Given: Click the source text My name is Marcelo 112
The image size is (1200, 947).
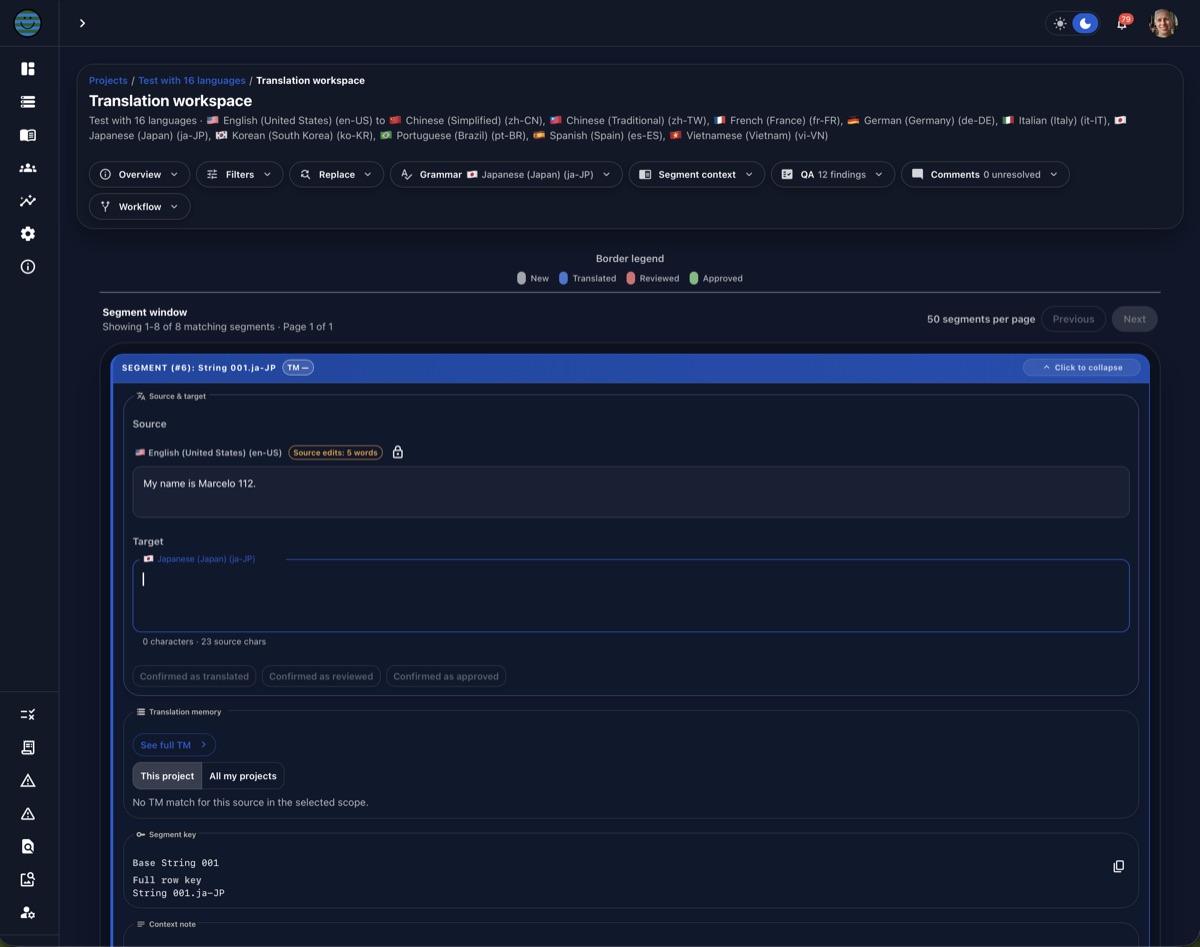Looking at the screenshot, I should pyautogui.click(x=200, y=483).
